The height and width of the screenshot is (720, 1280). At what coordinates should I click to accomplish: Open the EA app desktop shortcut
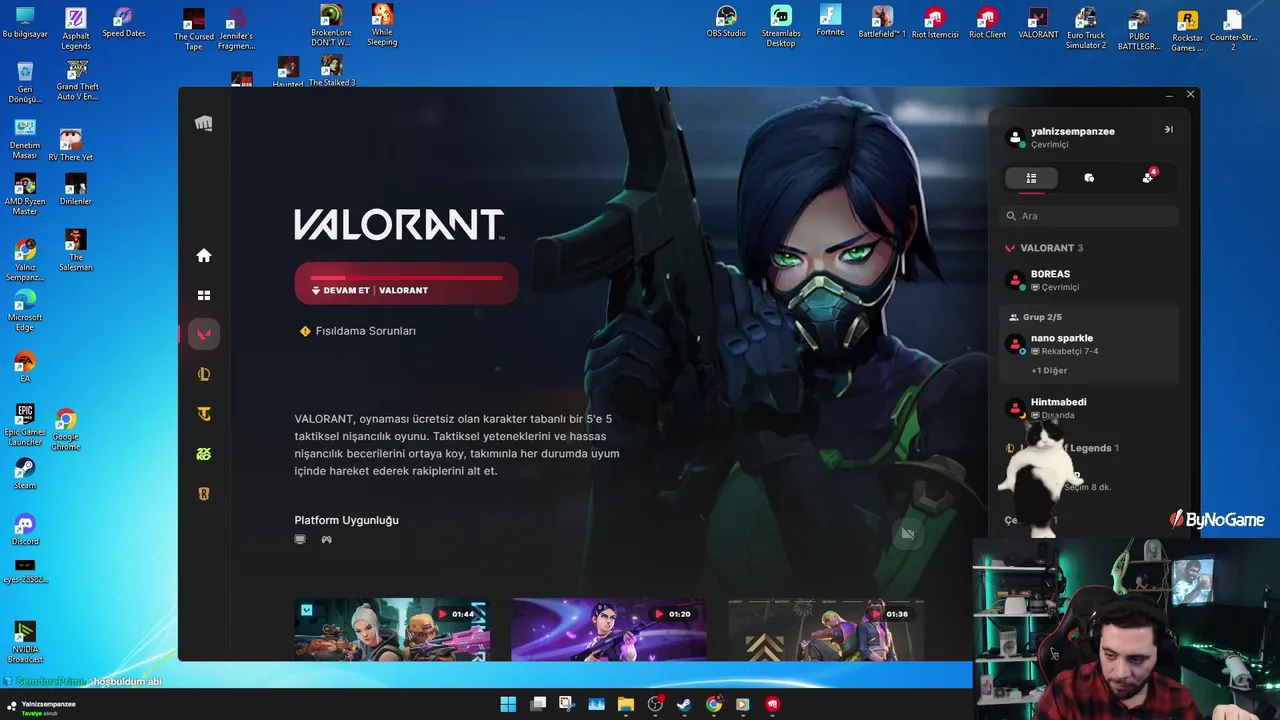25,367
